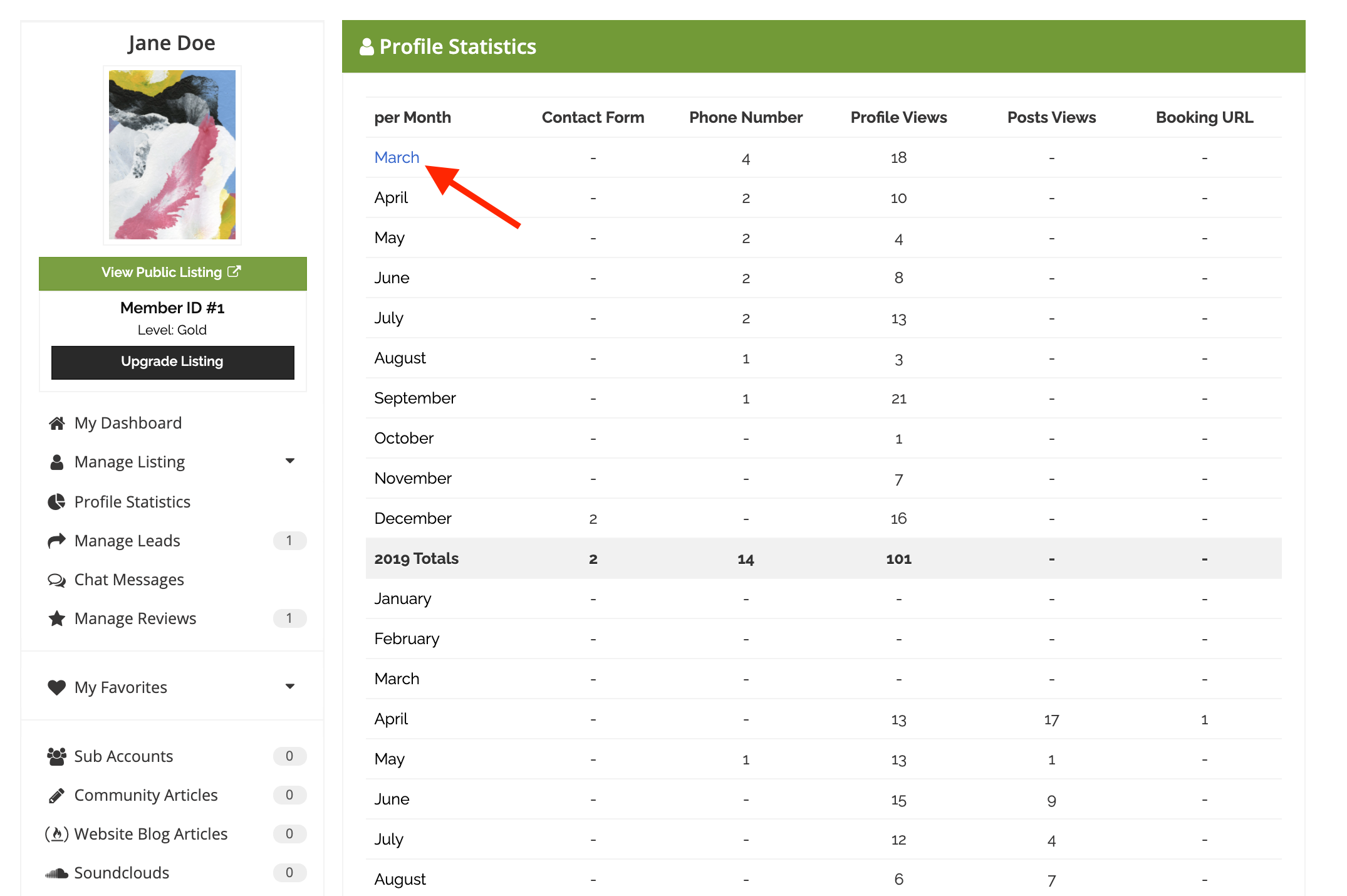Click the group icon for Sub Accounts
Screen dimensions: 1347x896
coord(56,756)
